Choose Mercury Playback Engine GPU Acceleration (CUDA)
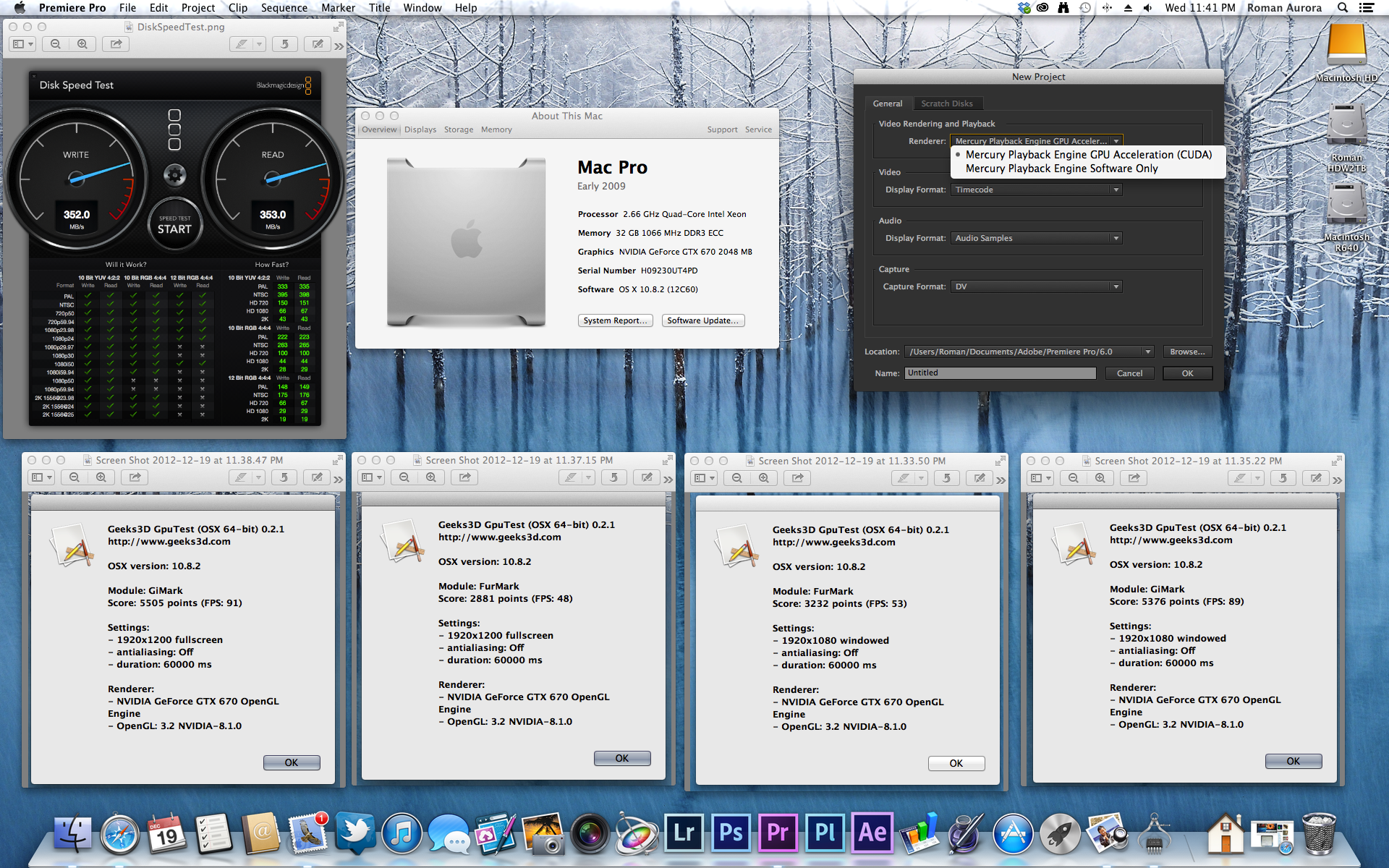Image resolution: width=1389 pixels, height=868 pixels. [x=1088, y=155]
